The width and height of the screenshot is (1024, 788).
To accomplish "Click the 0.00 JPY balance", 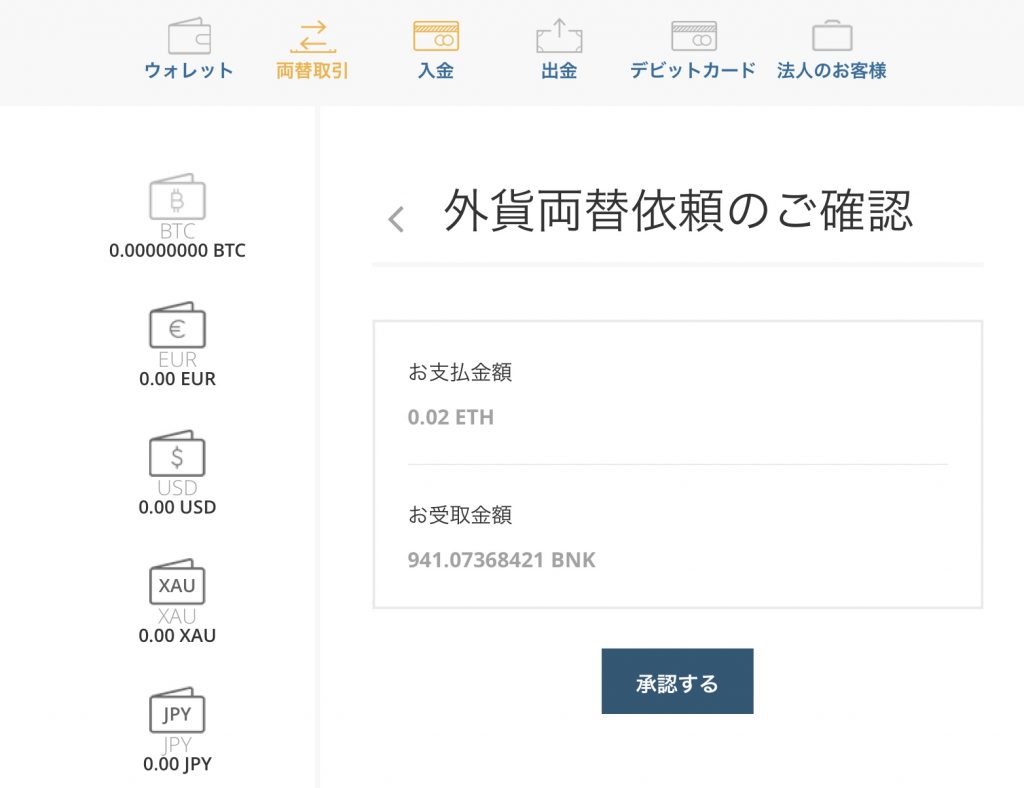I will [x=177, y=764].
